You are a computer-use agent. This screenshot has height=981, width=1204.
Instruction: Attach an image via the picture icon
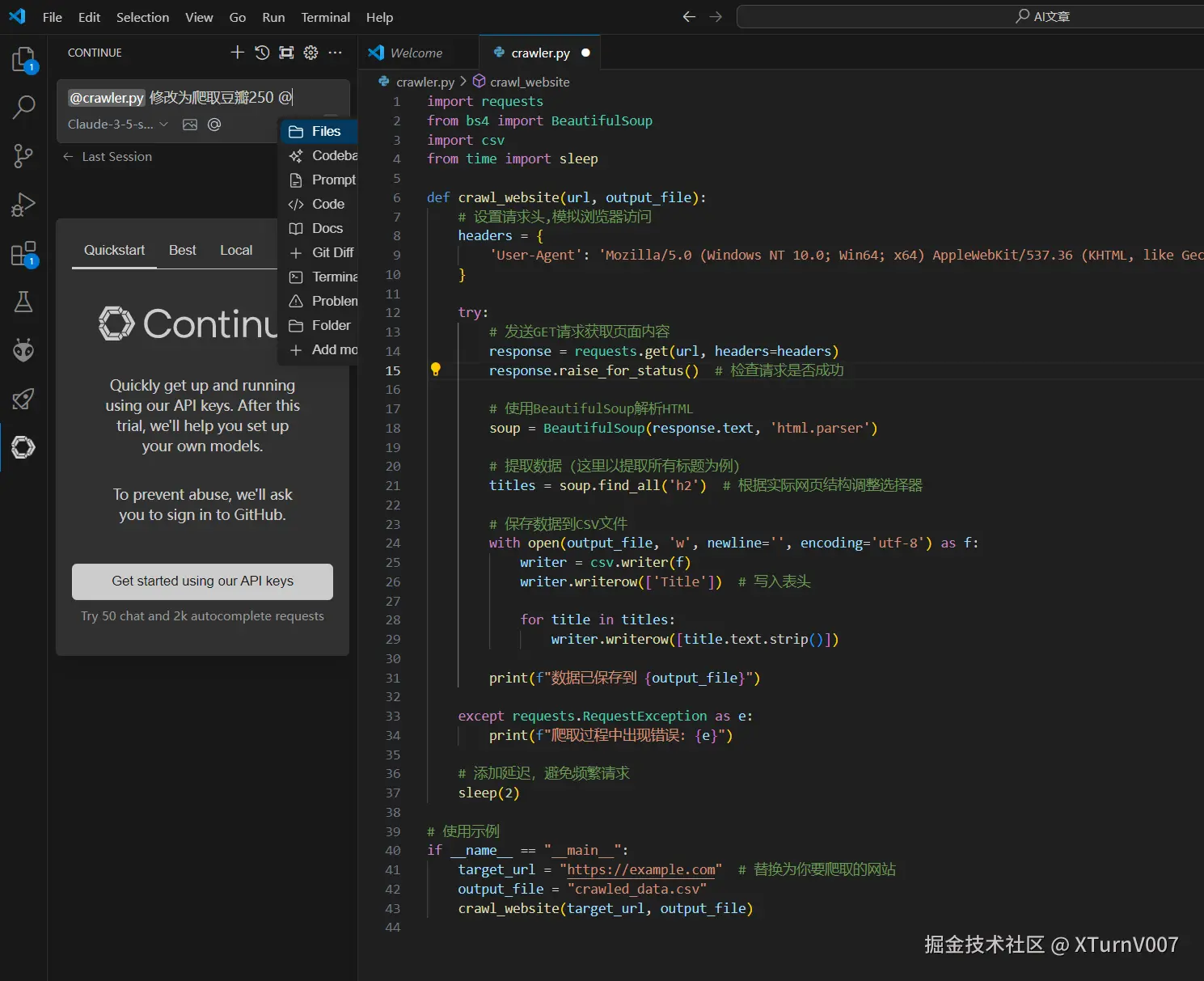click(x=190, y=124)
